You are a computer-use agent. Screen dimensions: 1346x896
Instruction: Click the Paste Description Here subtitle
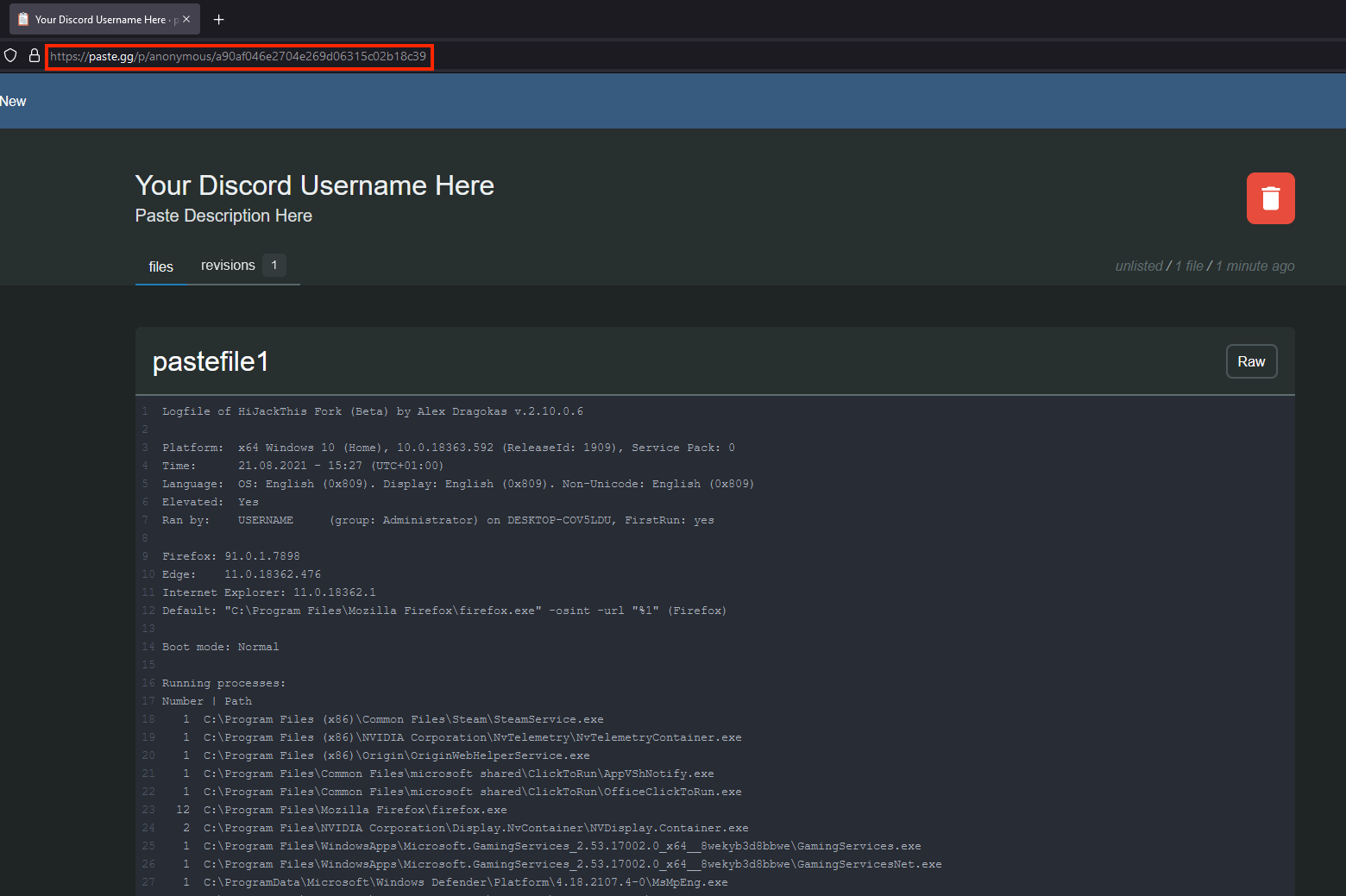[x=223, y=216]
